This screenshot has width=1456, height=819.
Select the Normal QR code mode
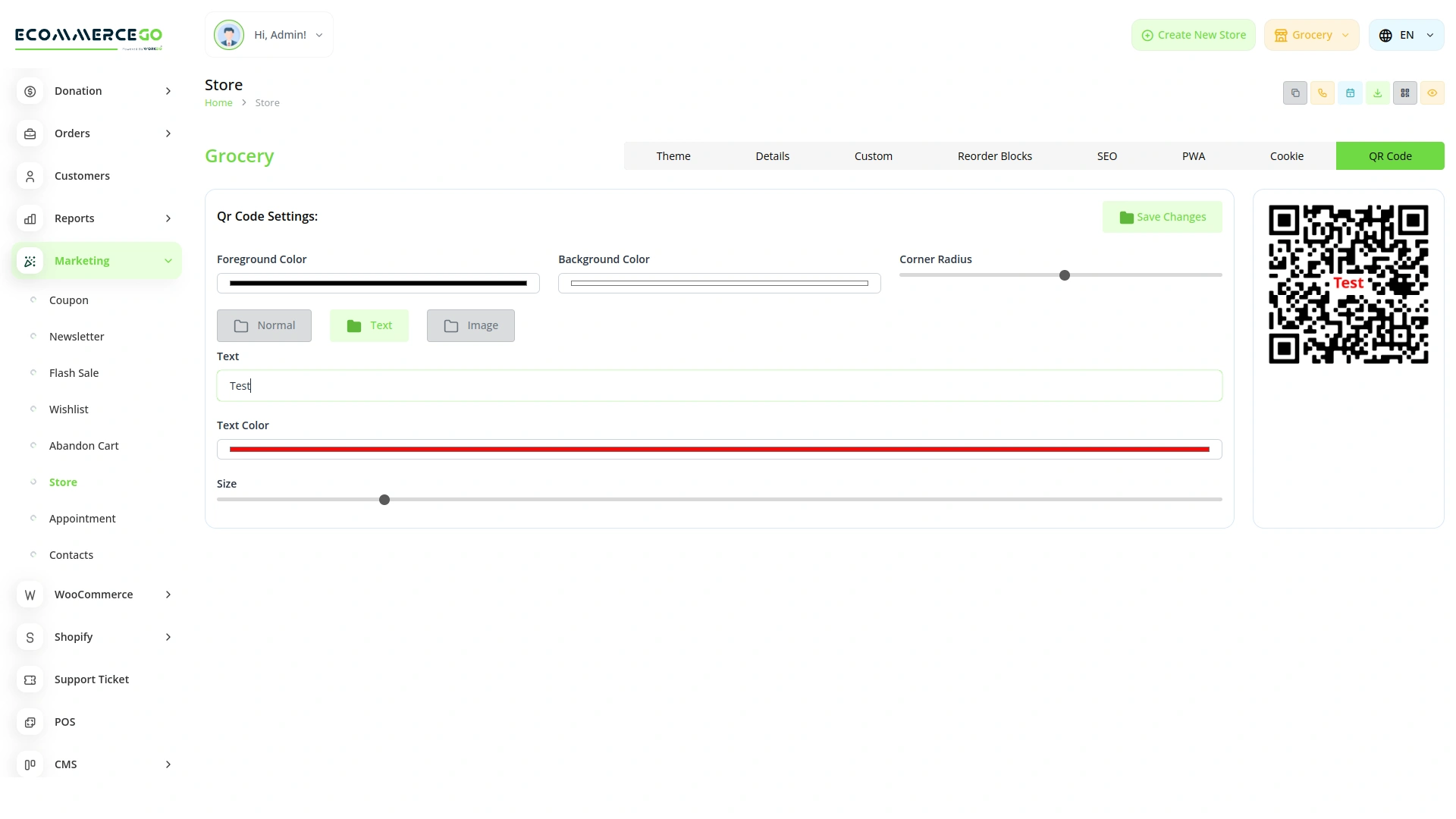point(264,325)
